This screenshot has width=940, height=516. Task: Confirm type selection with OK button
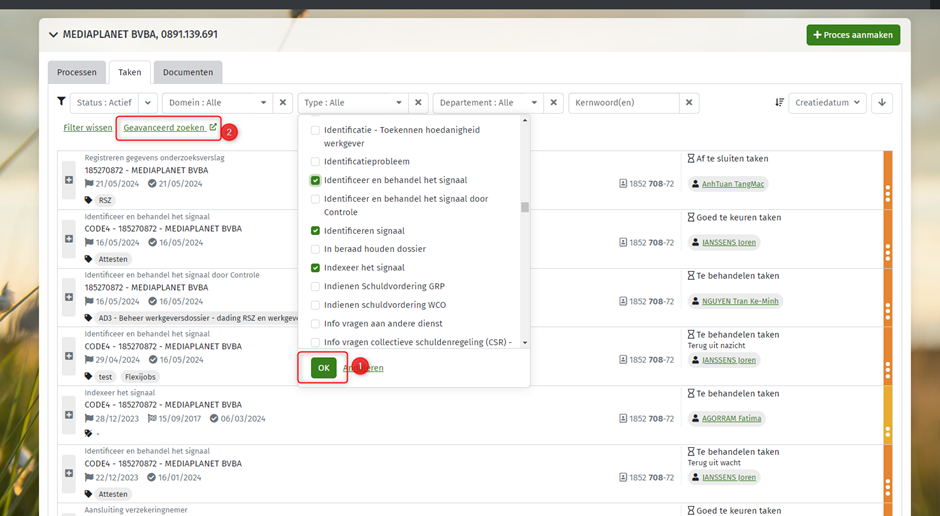tap(324, 368)
